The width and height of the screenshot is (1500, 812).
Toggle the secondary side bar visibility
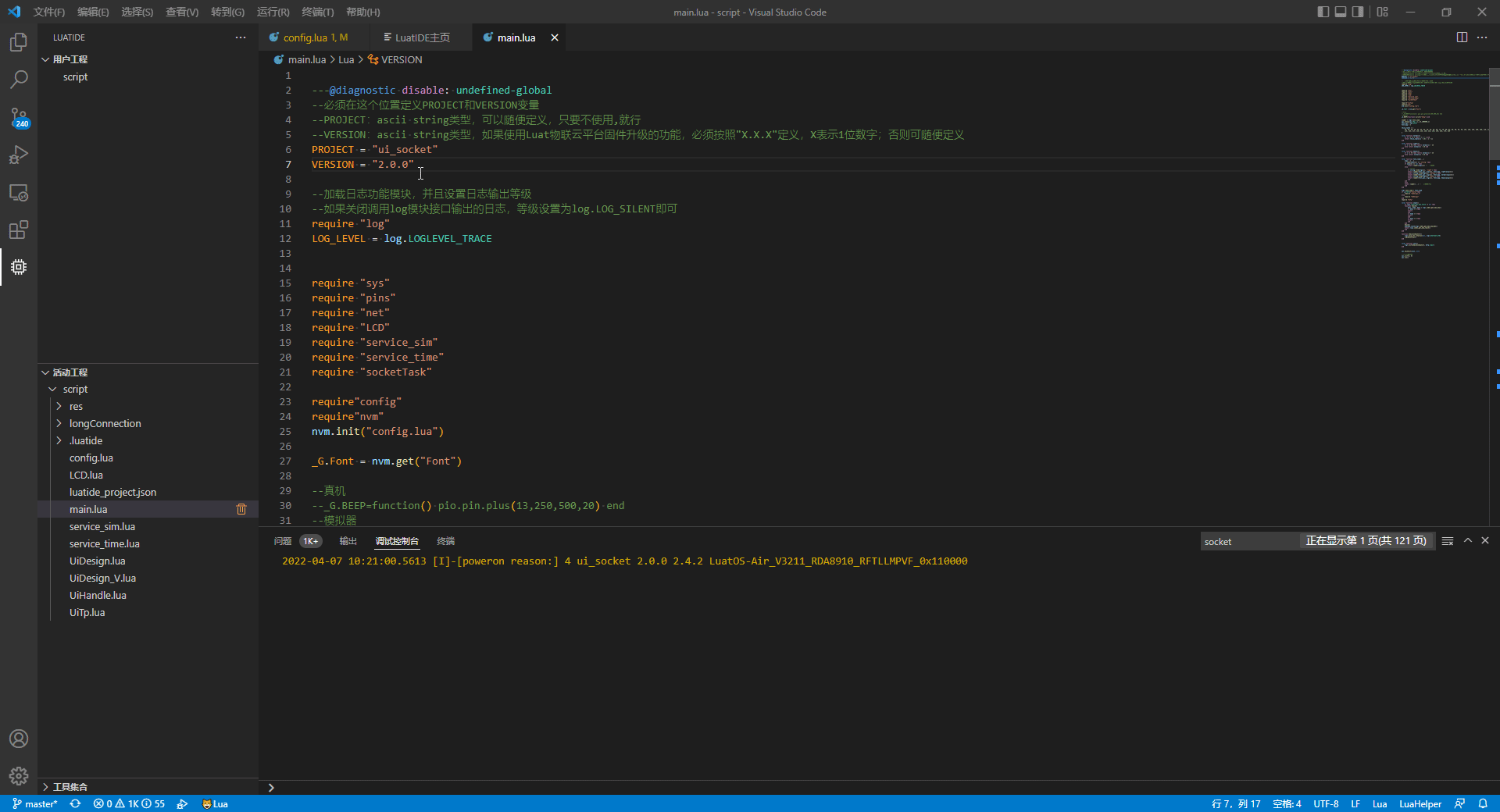[x=1359, y=12]
